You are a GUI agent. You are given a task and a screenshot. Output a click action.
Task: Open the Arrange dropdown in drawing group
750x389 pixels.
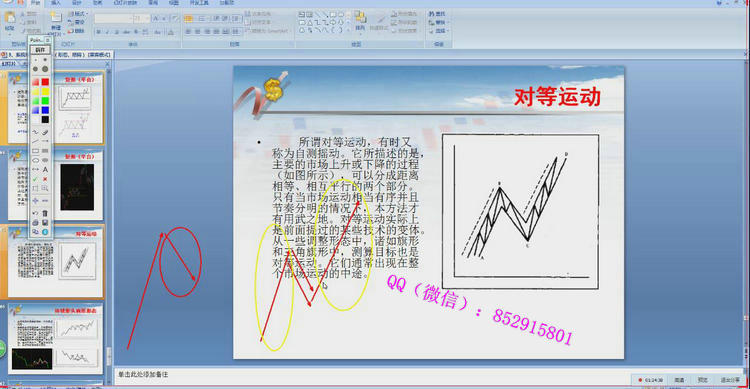[x=360, y=22]
